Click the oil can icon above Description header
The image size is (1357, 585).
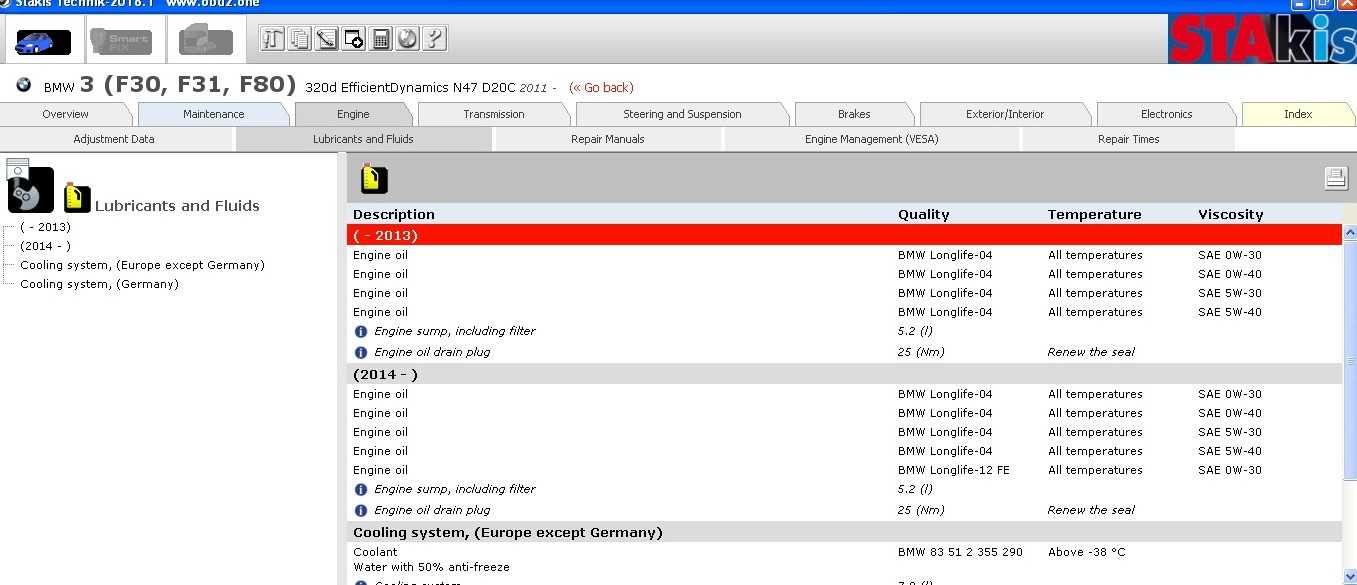(x=373, y=178)
